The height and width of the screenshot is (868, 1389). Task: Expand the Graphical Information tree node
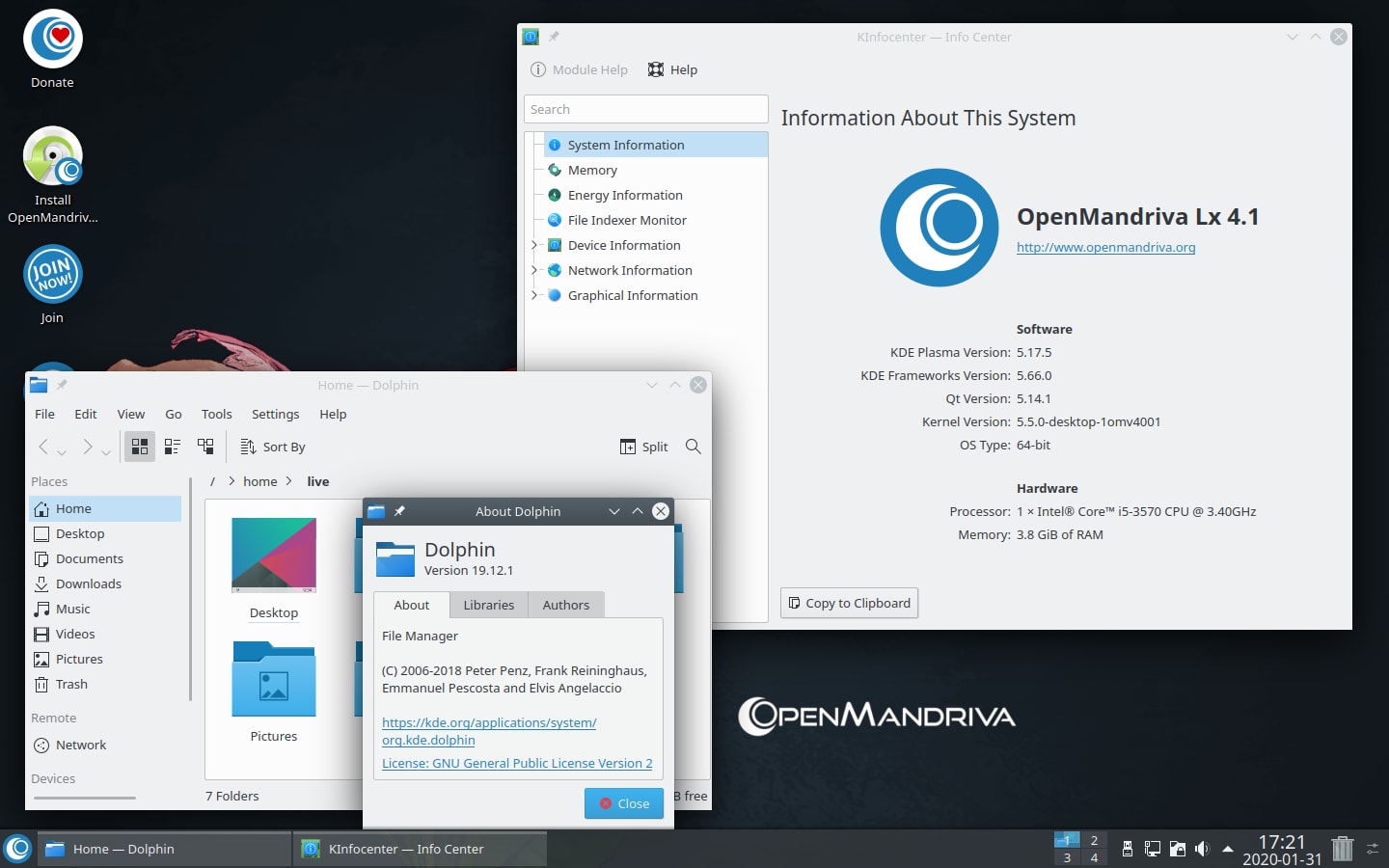click(534, 295)
